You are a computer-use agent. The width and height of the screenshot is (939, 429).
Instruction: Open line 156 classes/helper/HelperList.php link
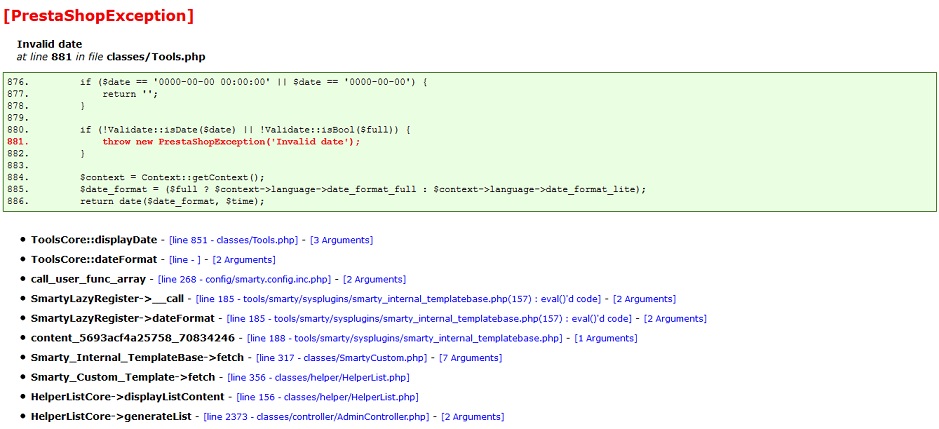point(328,397)
